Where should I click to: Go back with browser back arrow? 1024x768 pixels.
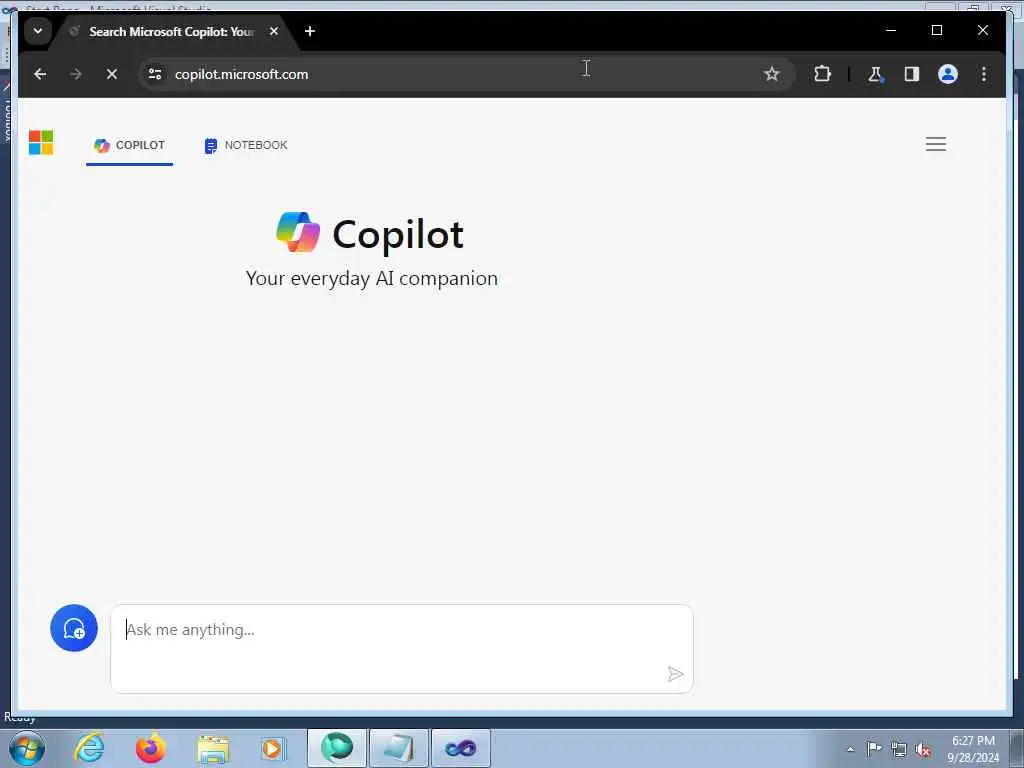40,74
